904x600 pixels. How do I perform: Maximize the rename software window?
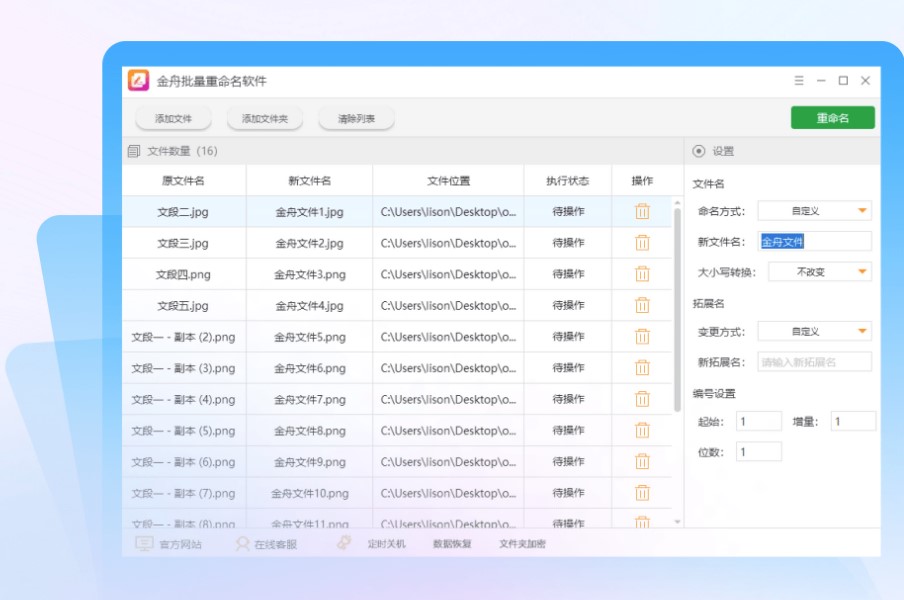(843, 81)
